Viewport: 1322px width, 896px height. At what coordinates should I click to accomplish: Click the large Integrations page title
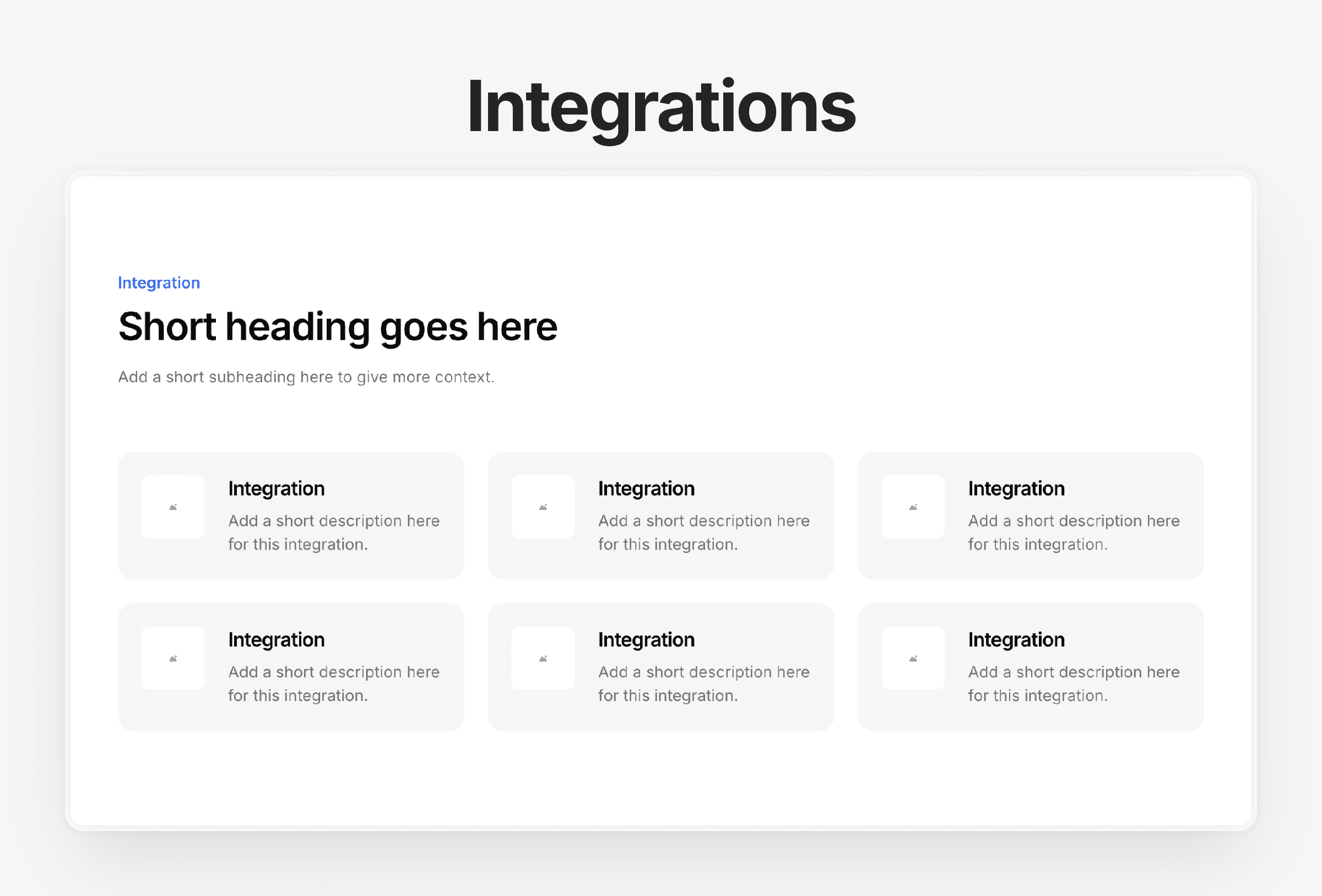coord(661,107)
